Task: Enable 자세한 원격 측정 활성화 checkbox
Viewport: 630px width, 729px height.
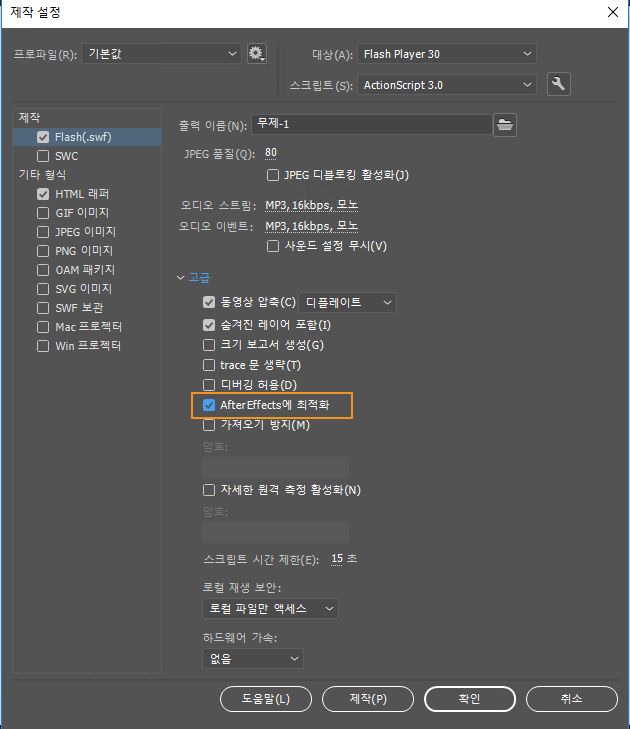Action: click(209, 490)
